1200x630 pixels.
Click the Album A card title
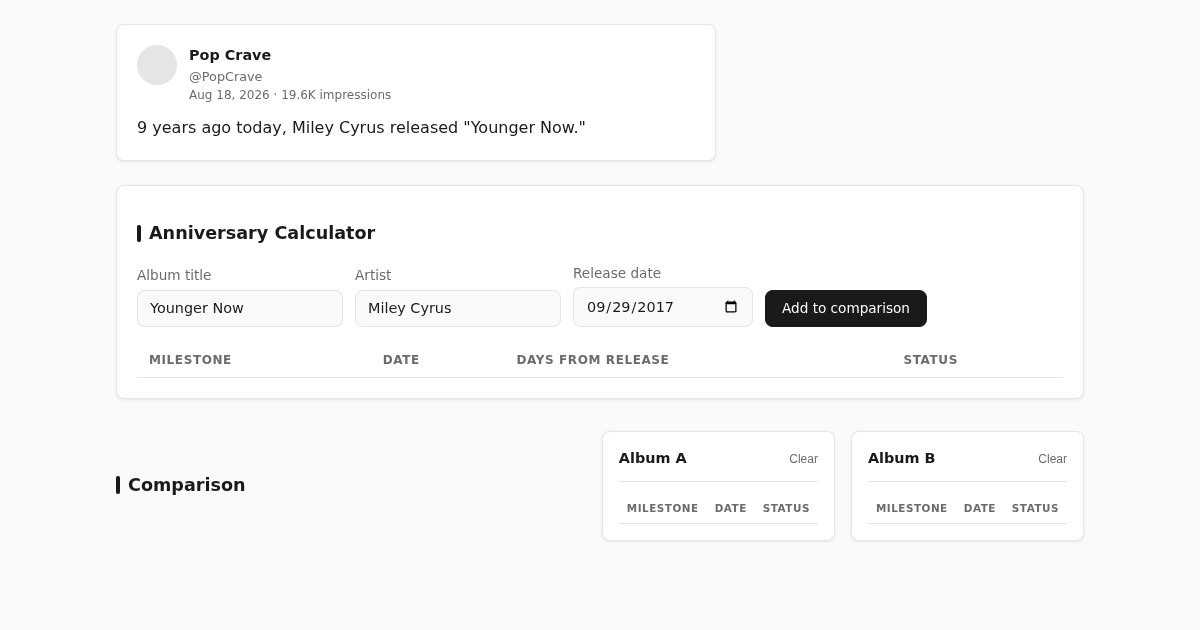[652, 458]
